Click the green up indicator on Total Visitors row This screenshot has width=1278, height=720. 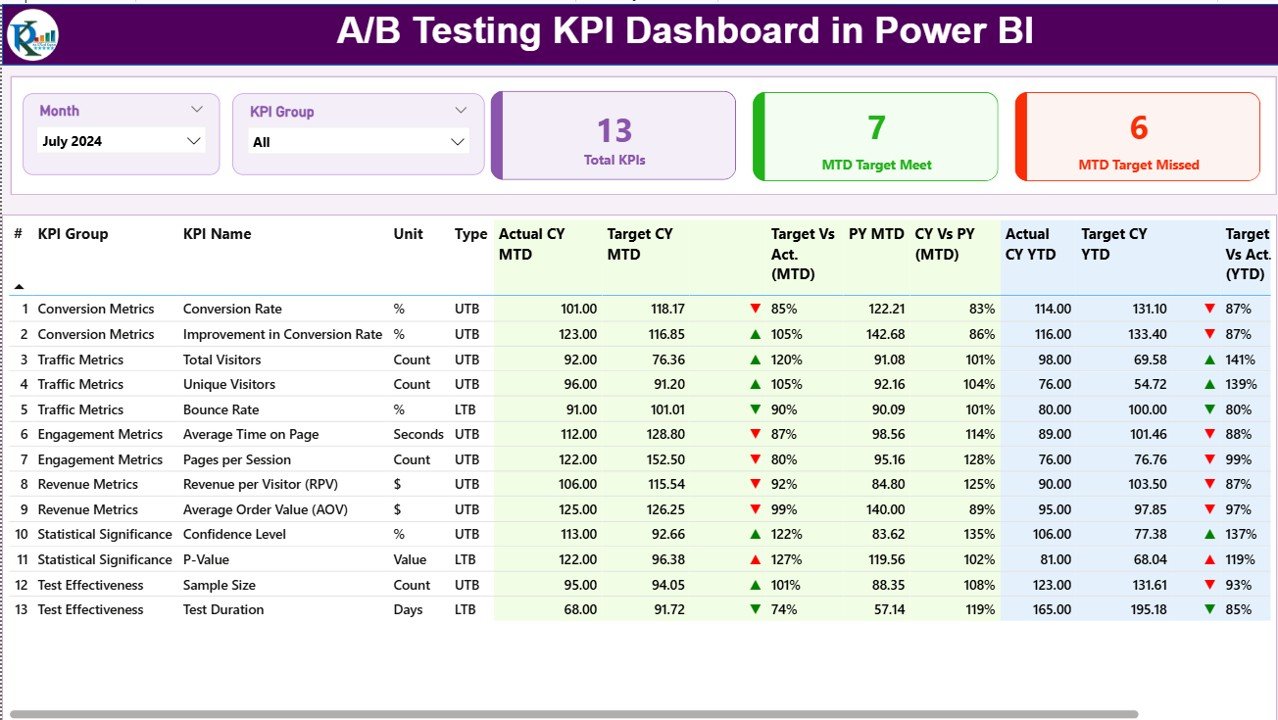755,359
